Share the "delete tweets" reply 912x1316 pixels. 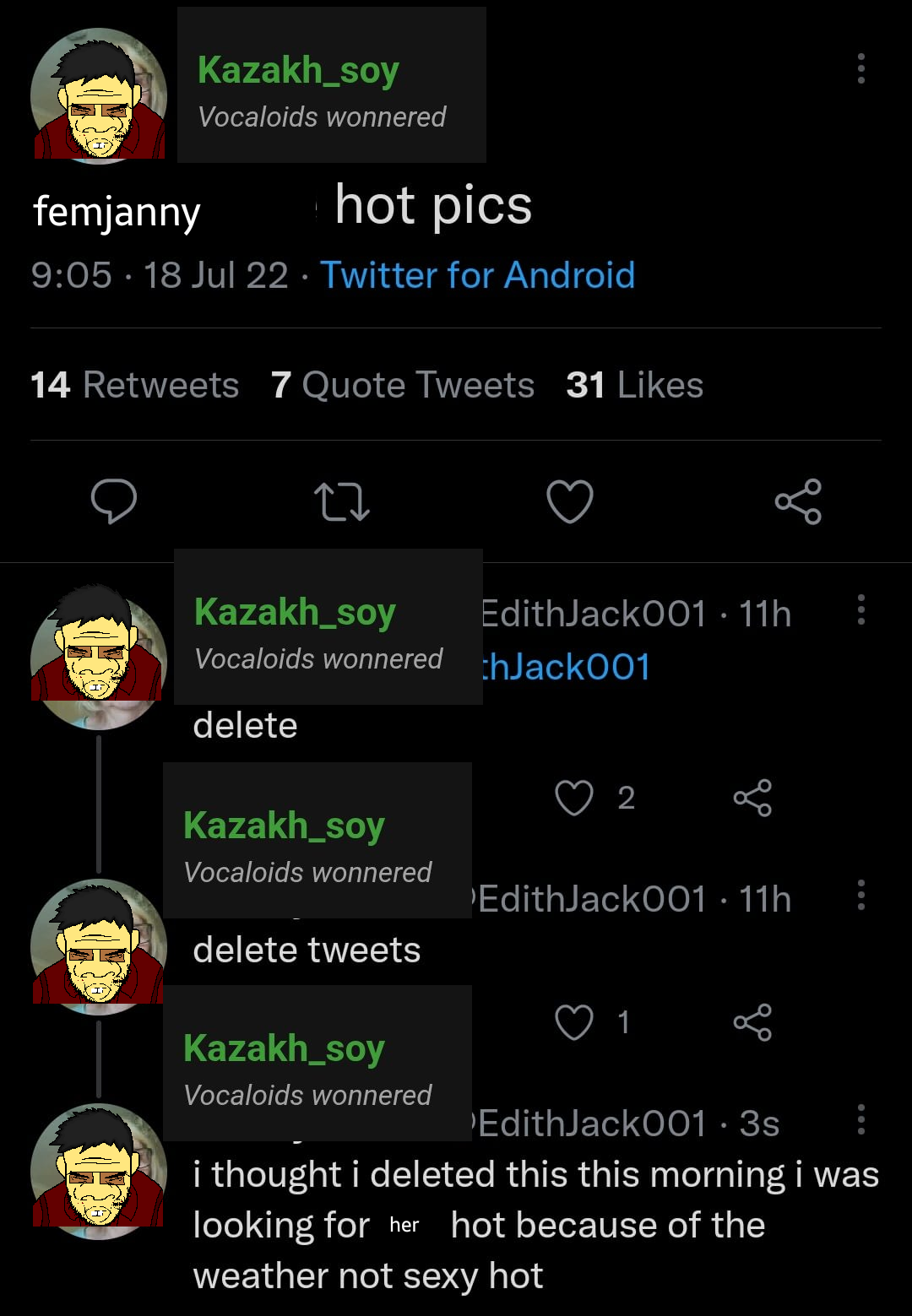pos(752,1022)
